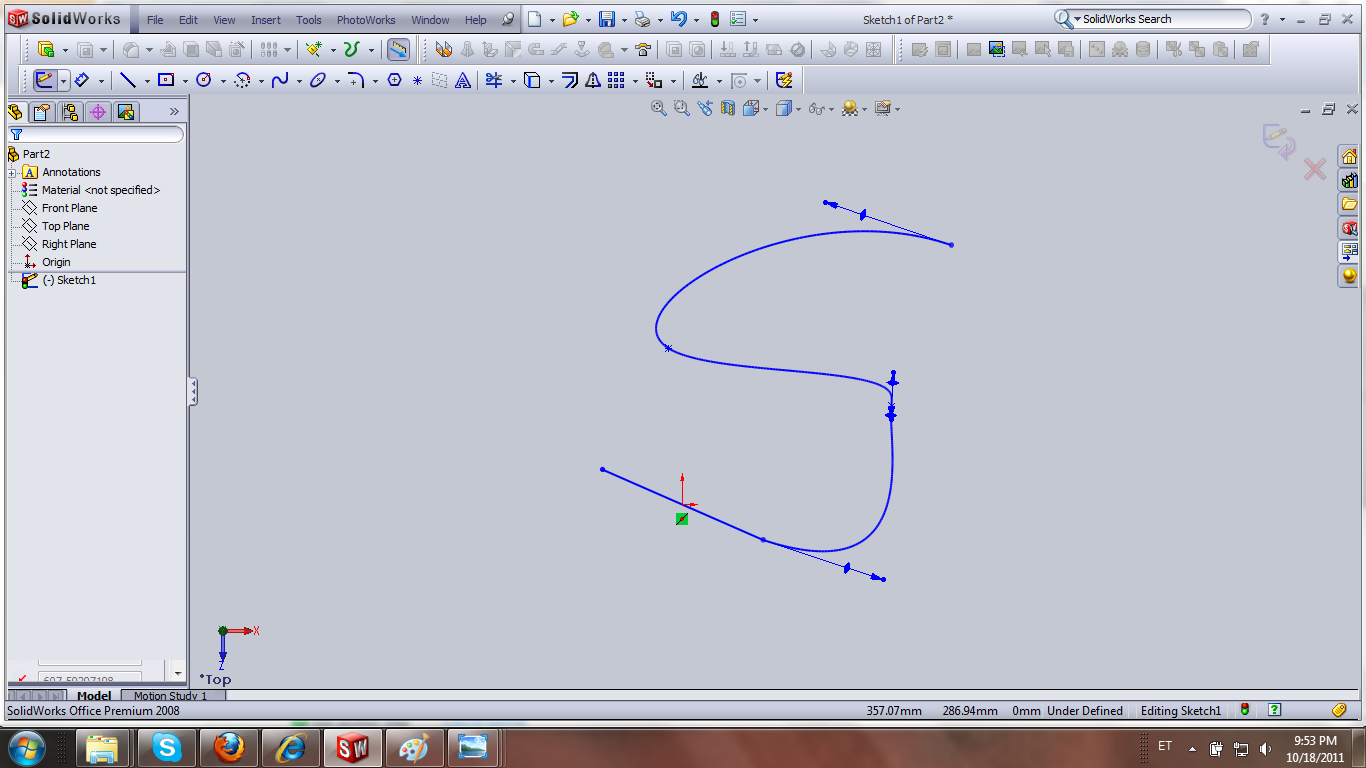Pick the Polygon sketch tool
Screen dimensions: 1366x768
[x=394, y=81]
